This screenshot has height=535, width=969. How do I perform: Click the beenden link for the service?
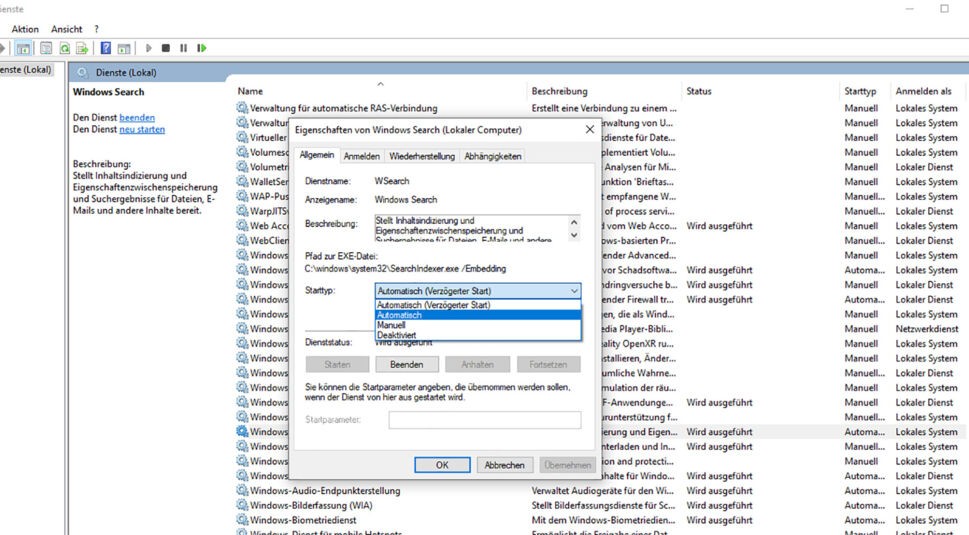coord(137,117)
